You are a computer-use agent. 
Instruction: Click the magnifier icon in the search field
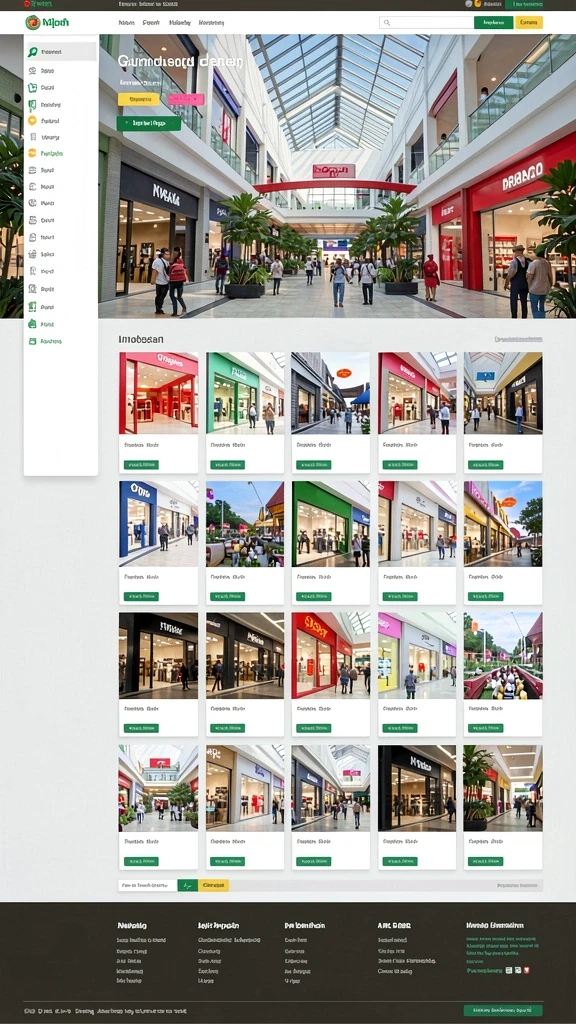387,23
